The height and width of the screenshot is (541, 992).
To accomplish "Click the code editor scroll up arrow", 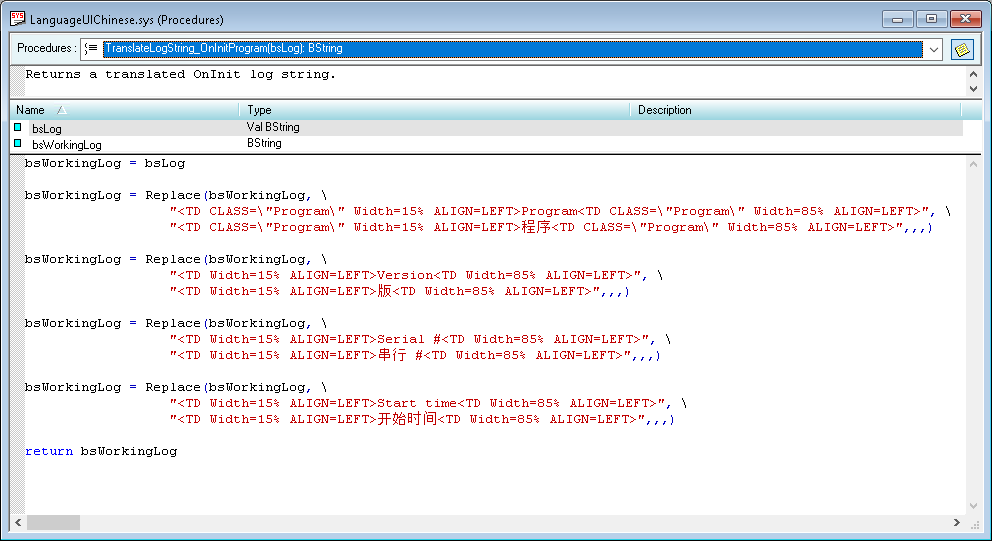I will pyautogui.click(x=973, y=164).
